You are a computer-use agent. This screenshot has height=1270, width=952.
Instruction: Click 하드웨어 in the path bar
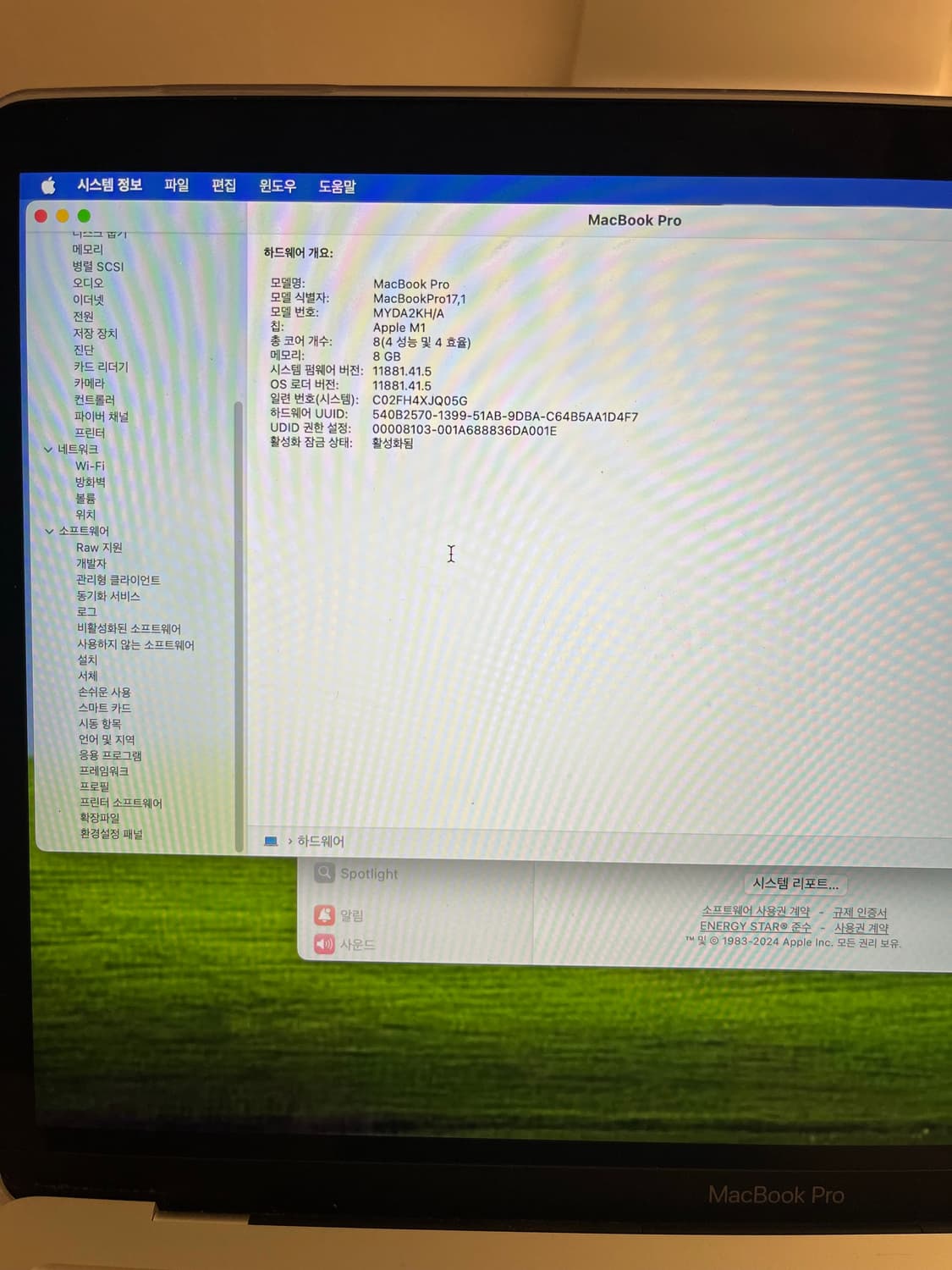click(321, 841)
